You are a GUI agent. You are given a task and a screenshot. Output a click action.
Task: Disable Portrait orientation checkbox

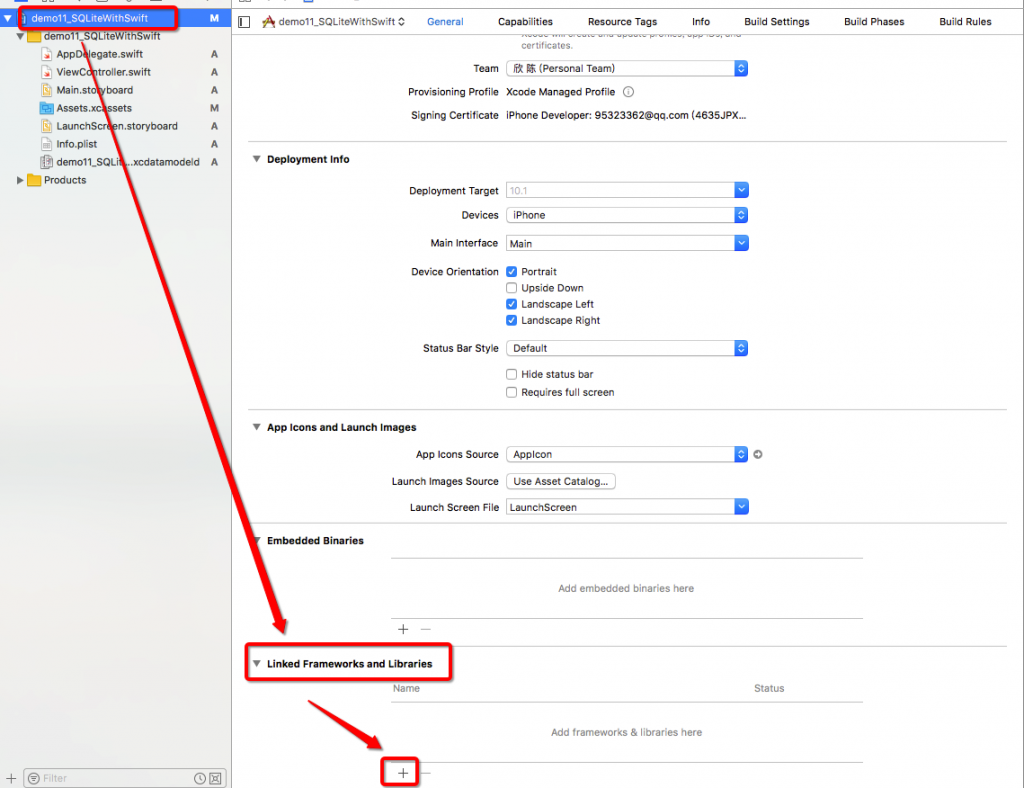coord(511,272)
